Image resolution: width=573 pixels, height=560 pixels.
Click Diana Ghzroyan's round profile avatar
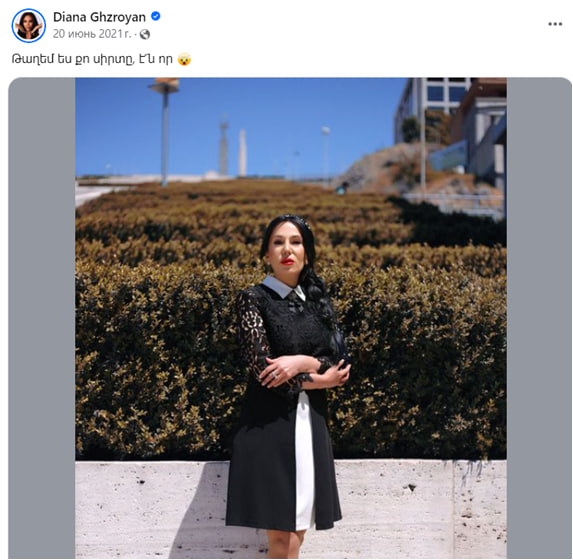click(29, 25)
